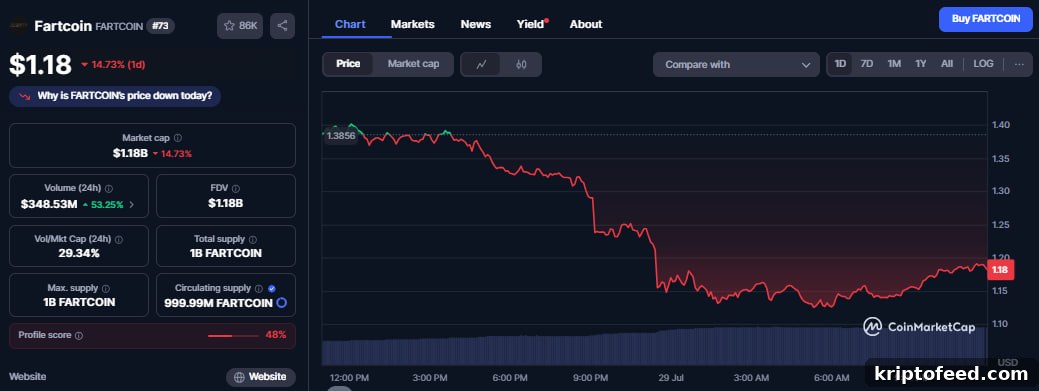Click the verified checkmark beside Circulating supply
This screenshot has width=1039, height=391.
point(272,288)
